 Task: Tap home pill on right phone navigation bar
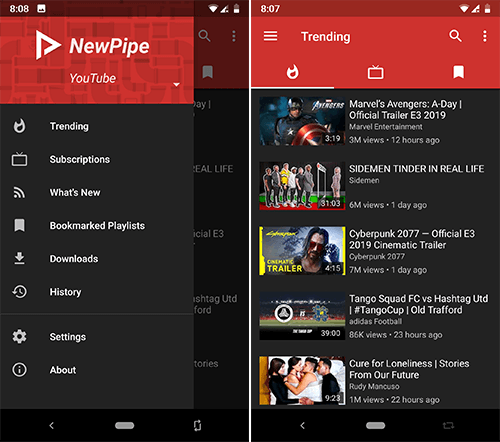[x=375, y=425]
